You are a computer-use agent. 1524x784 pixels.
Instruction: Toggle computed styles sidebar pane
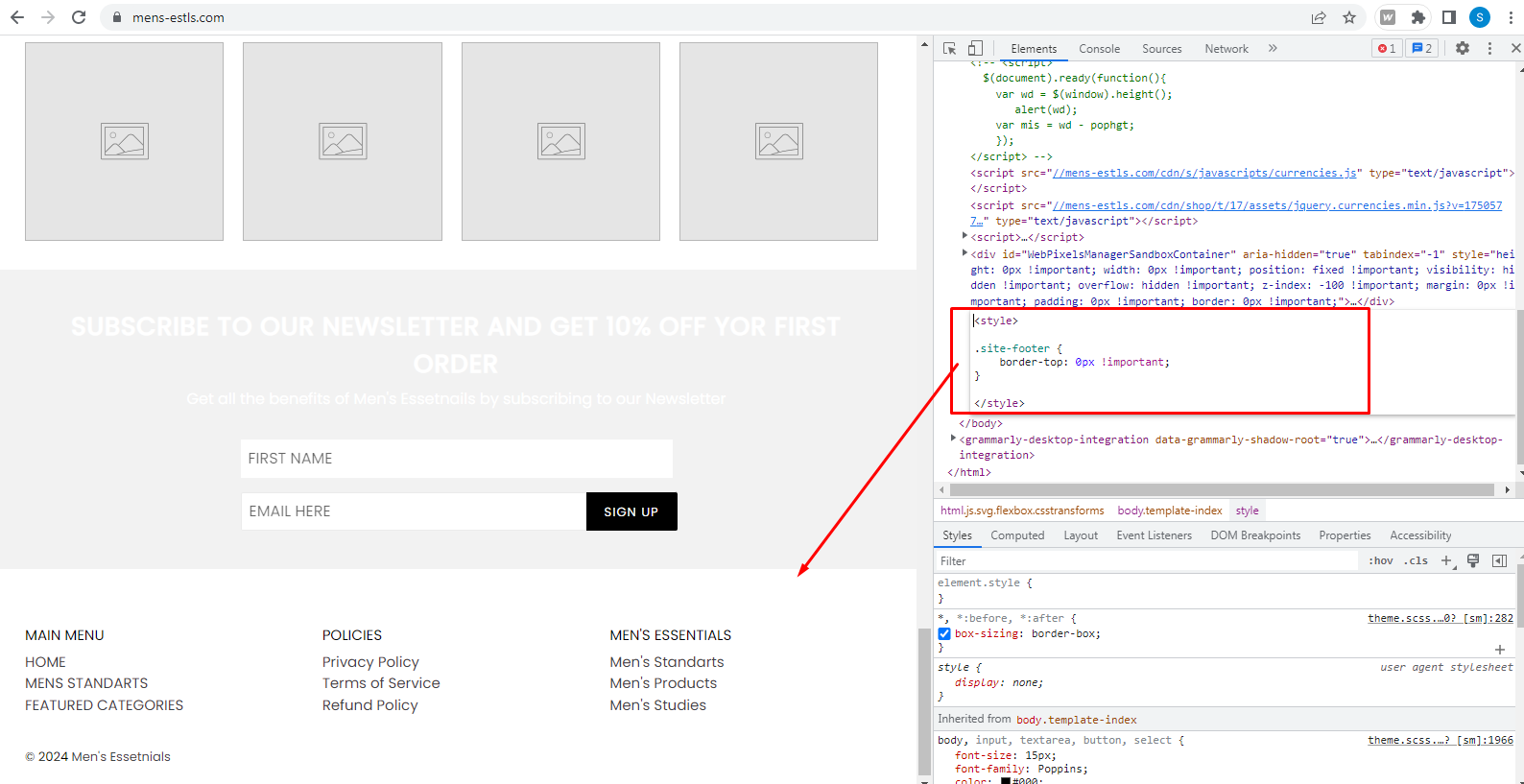click(1499, 560)
